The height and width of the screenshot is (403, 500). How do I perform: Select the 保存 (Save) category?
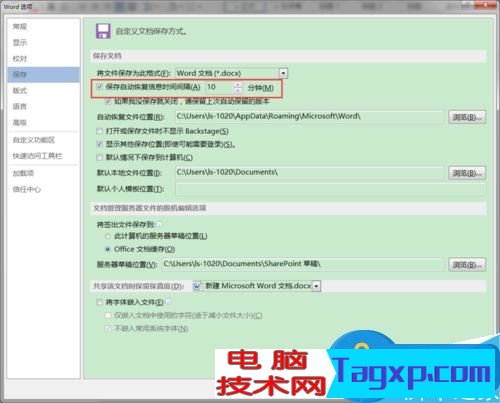(x=44, y=74)
